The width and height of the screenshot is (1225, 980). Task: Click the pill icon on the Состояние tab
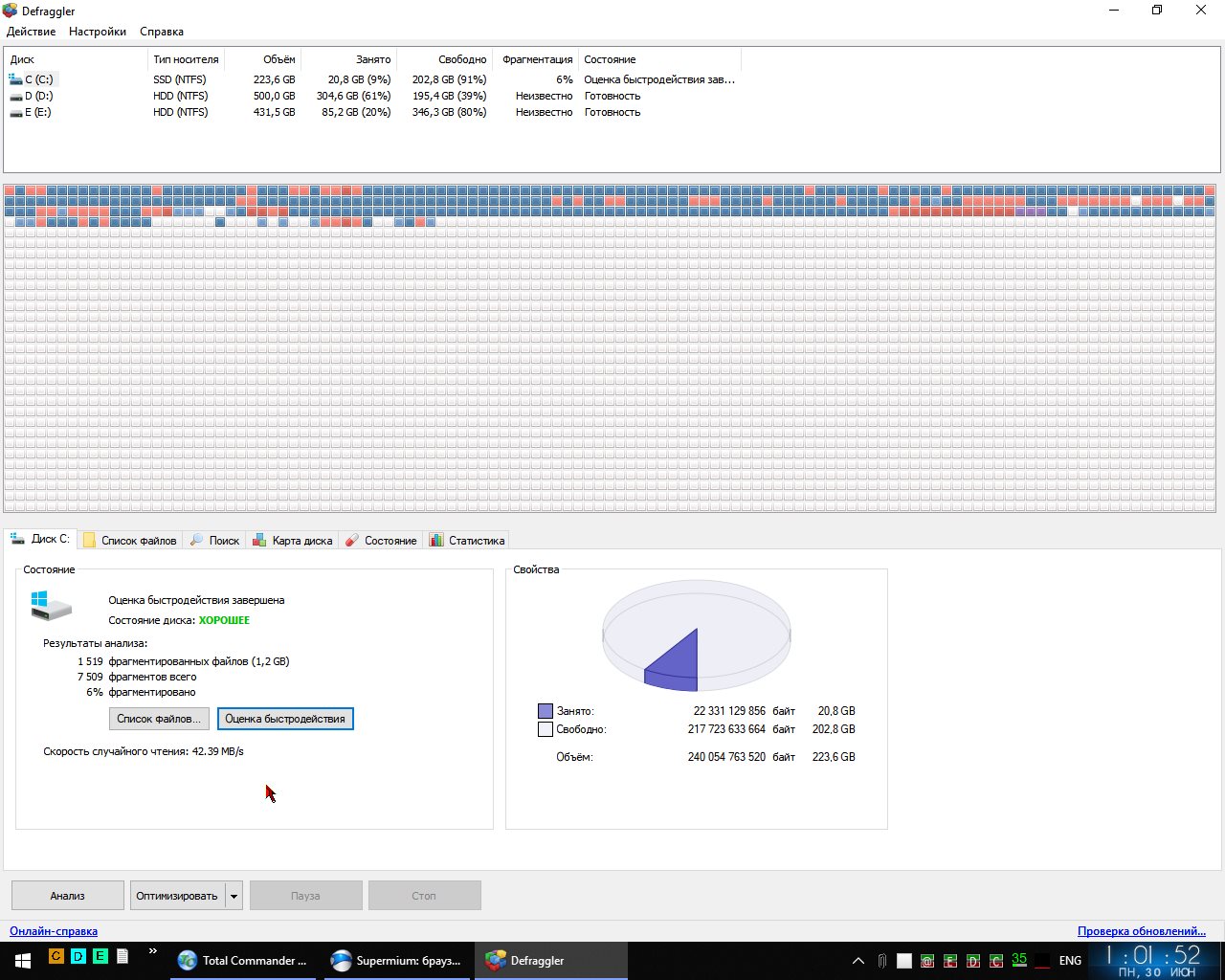point(352,541)
